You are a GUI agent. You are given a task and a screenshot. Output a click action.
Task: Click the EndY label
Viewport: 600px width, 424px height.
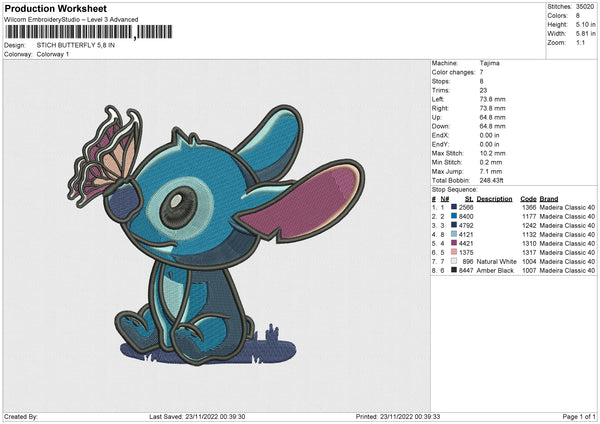pos(440,144)
